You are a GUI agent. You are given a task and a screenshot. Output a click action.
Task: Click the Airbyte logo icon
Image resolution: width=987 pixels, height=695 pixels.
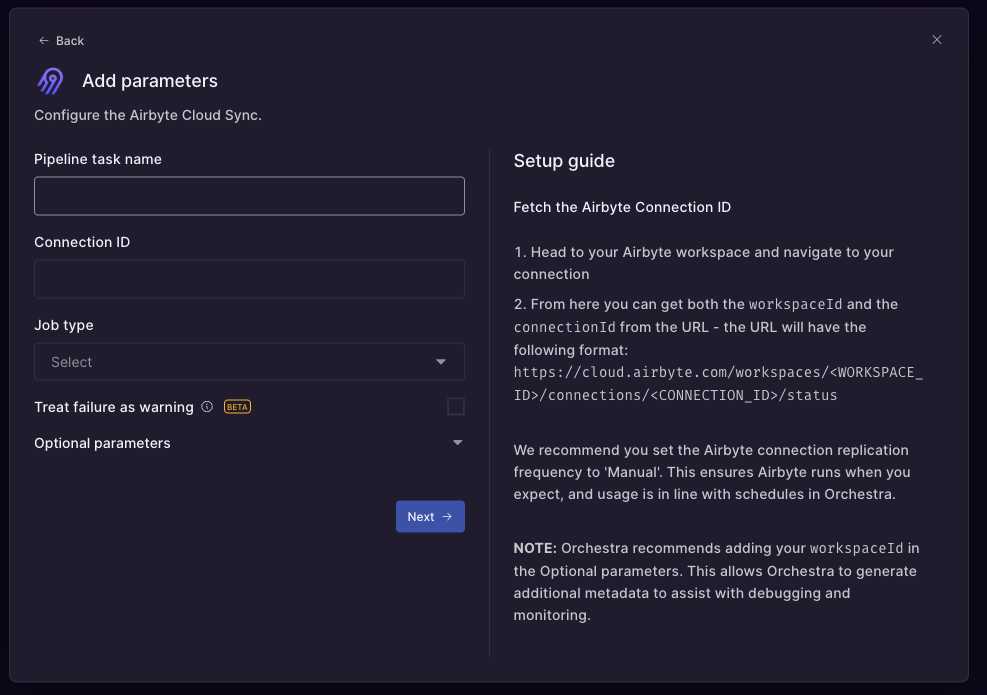point(50,81)
